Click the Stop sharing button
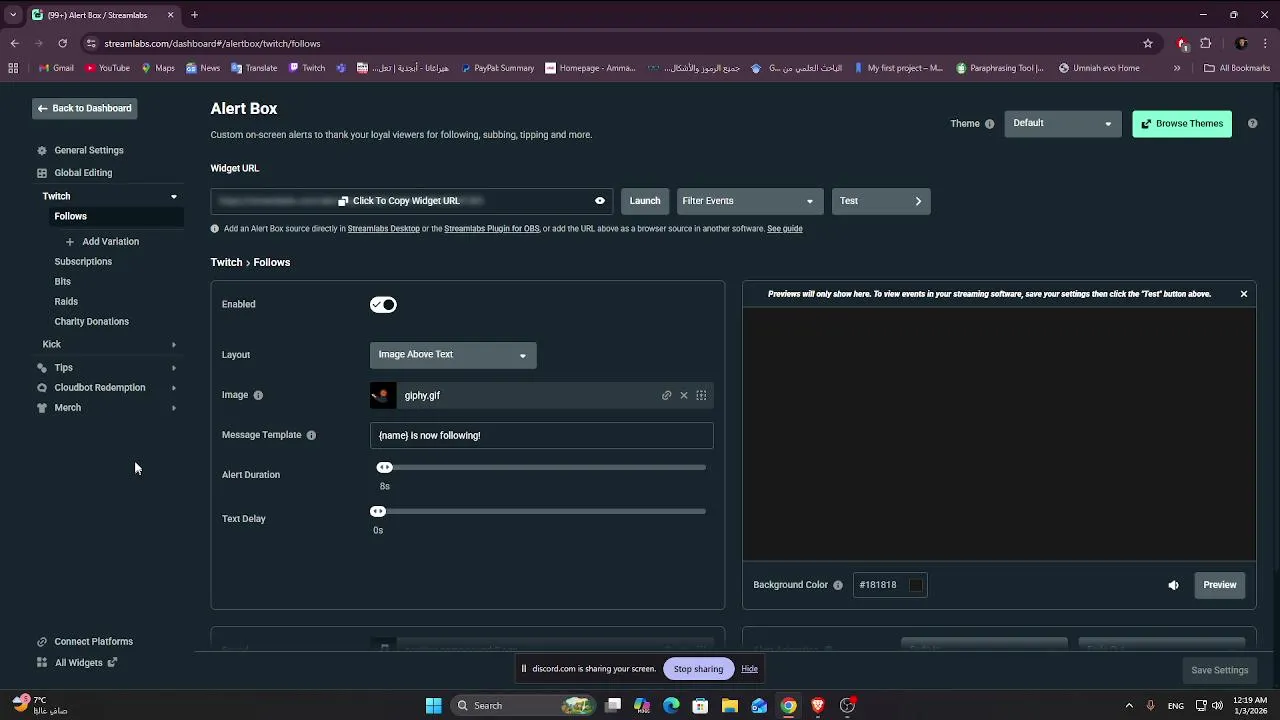 pyautogui.click(x=698, y=669)
